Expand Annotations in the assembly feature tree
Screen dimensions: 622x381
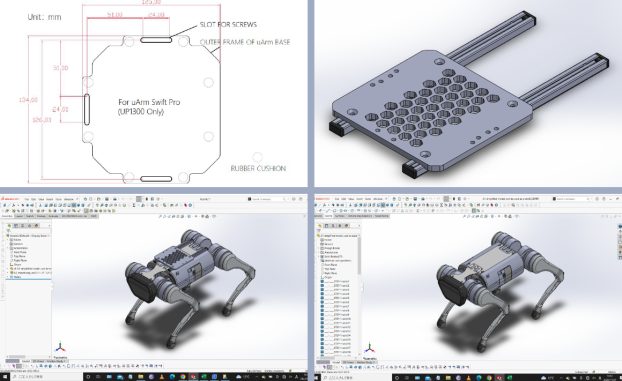pyautogui.click(x=8, y=248)
